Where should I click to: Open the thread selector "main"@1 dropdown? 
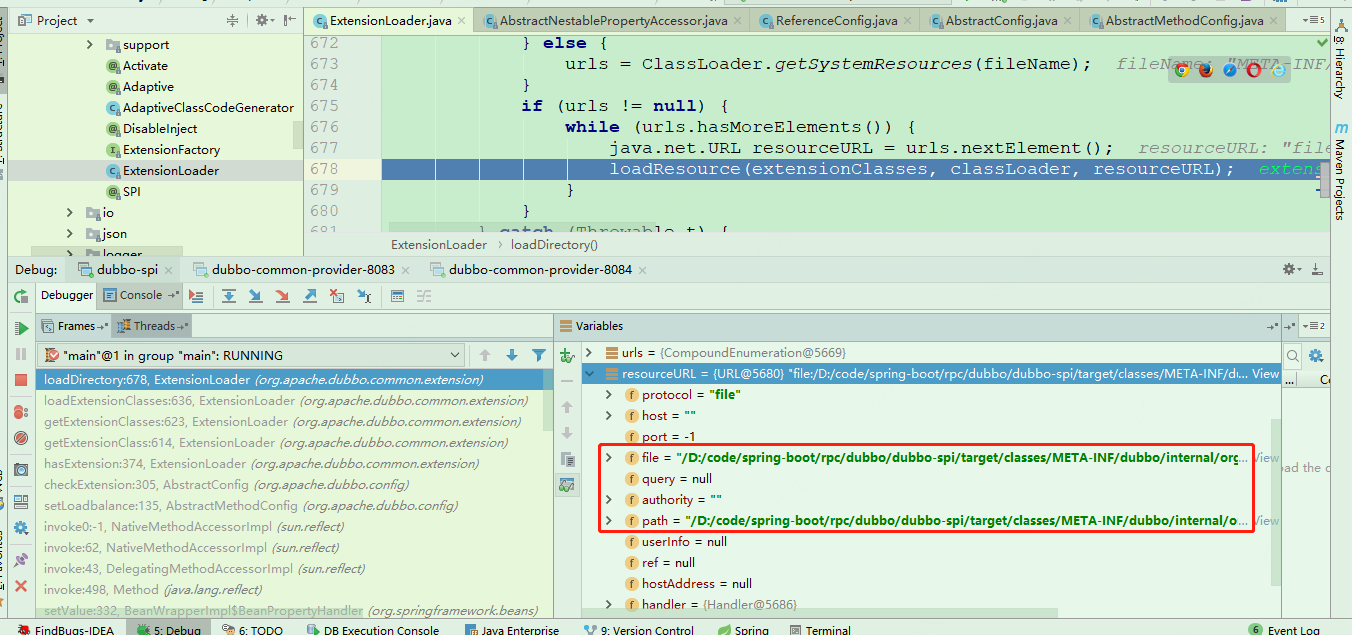pos(251,355)
